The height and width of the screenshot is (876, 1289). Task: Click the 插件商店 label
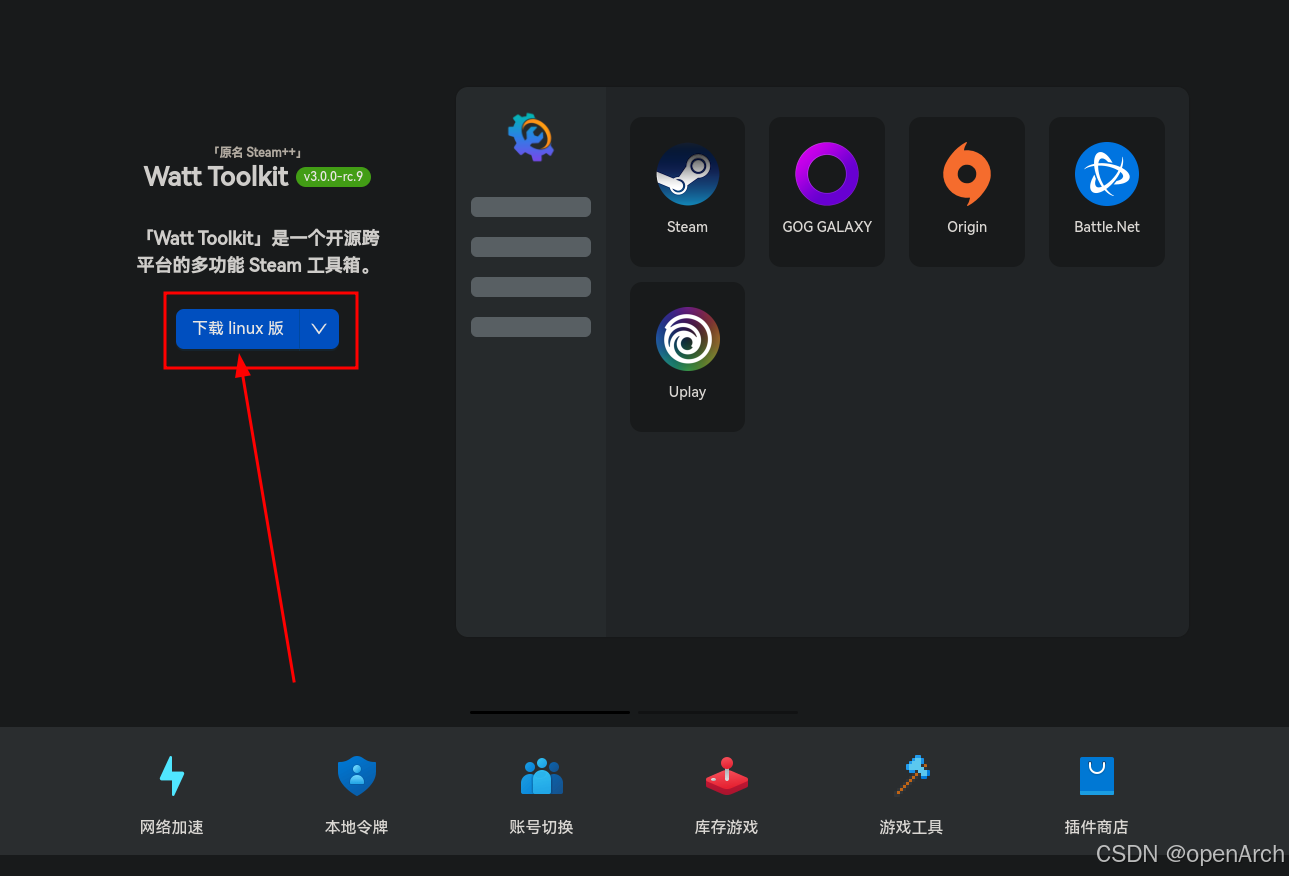click(1097, 828)
